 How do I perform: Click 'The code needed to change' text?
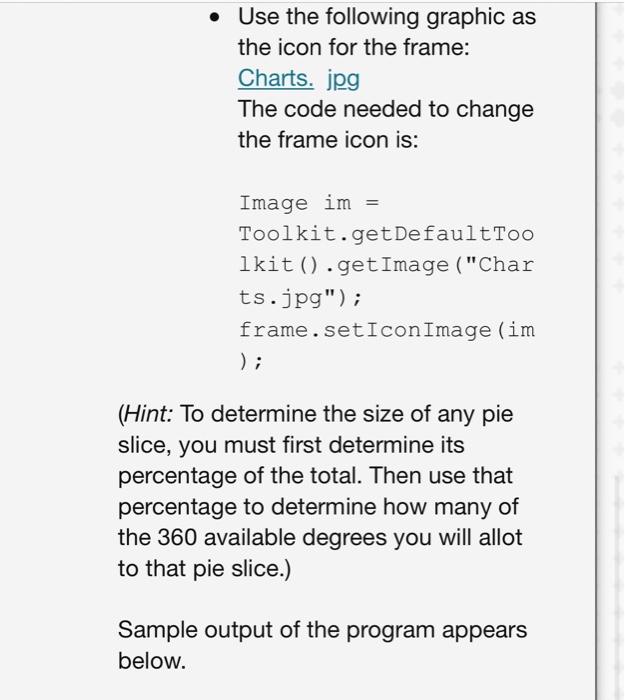[386, 109]
